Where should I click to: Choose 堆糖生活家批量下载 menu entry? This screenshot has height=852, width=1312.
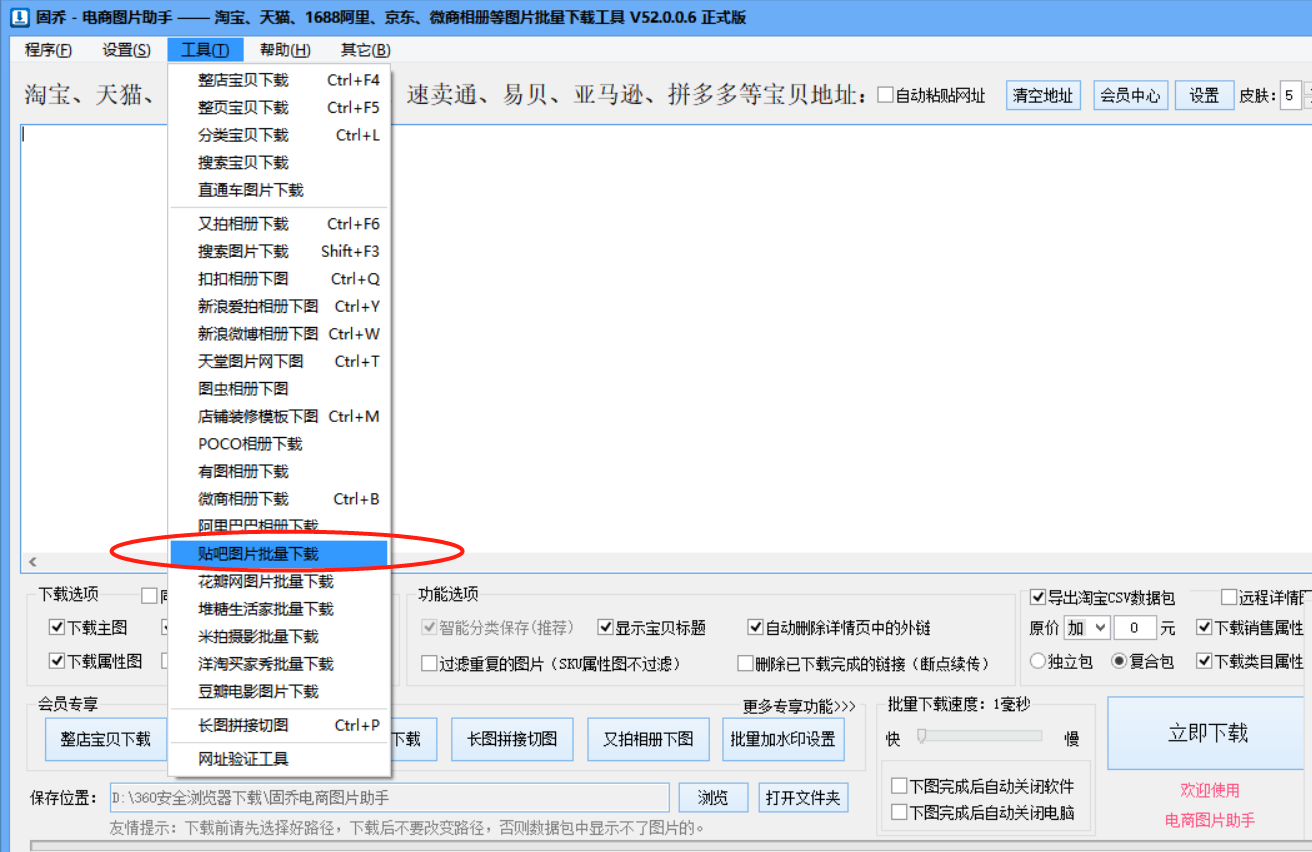click(x=279, y=609)
